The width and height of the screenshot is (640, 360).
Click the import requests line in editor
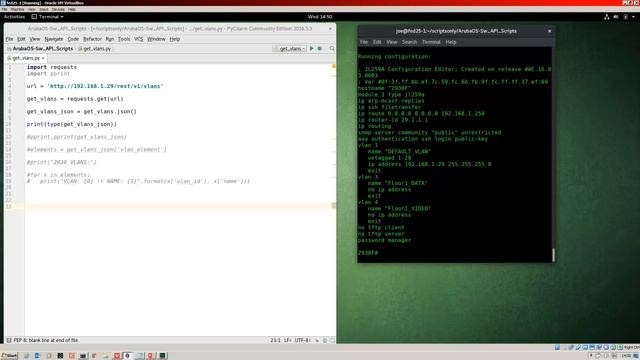pos(52,67)
